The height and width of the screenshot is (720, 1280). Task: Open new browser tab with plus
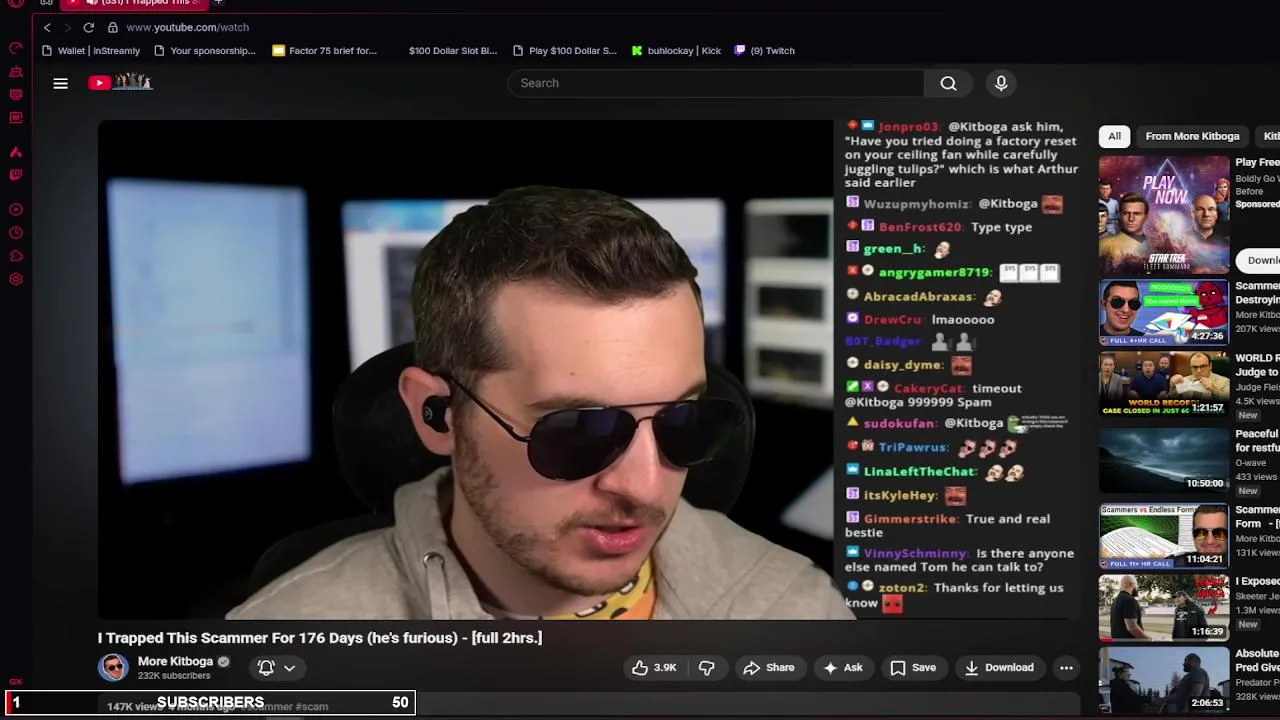[218, 3]
